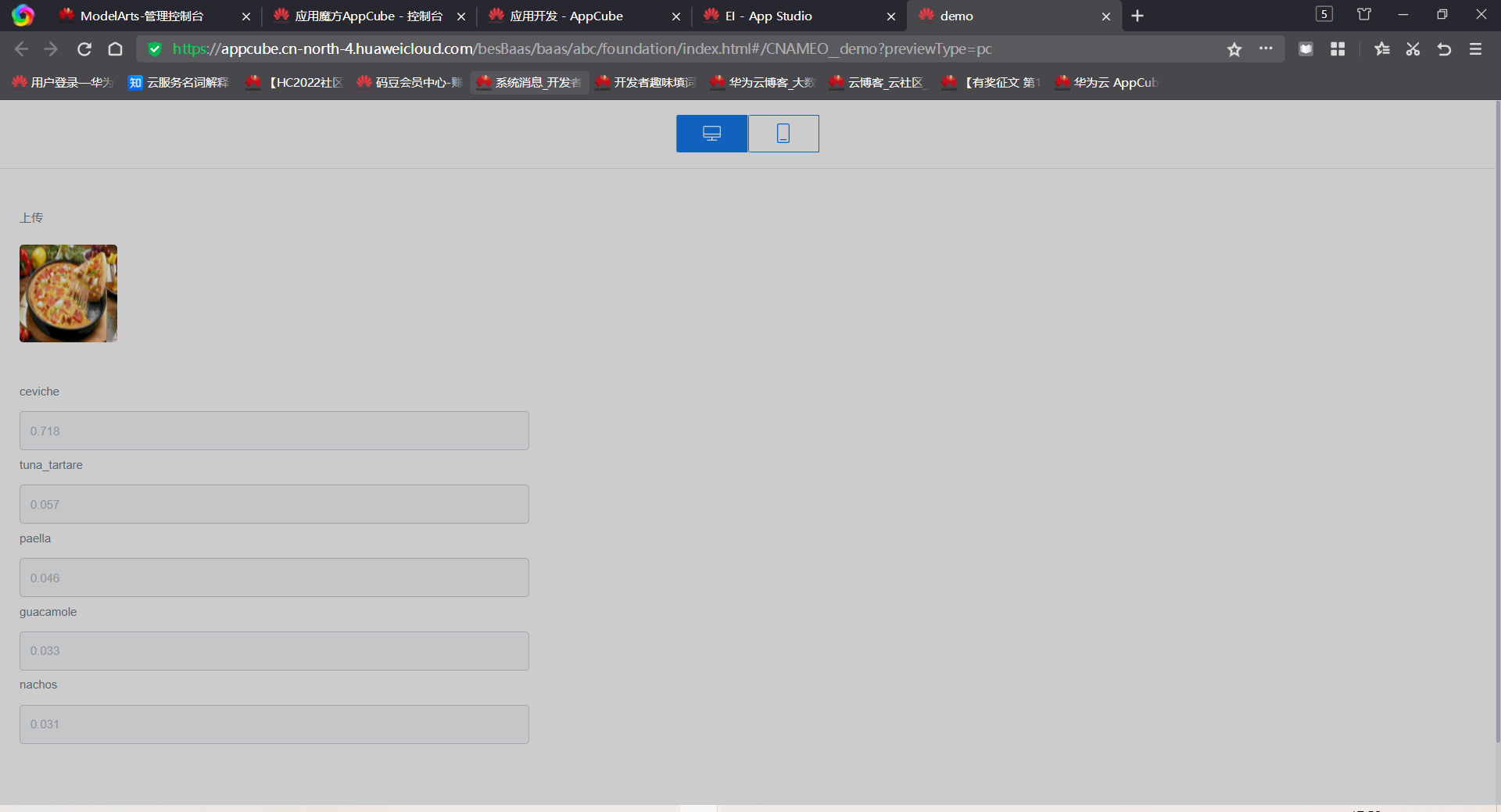Click the guacamole value field

(274, 651)
